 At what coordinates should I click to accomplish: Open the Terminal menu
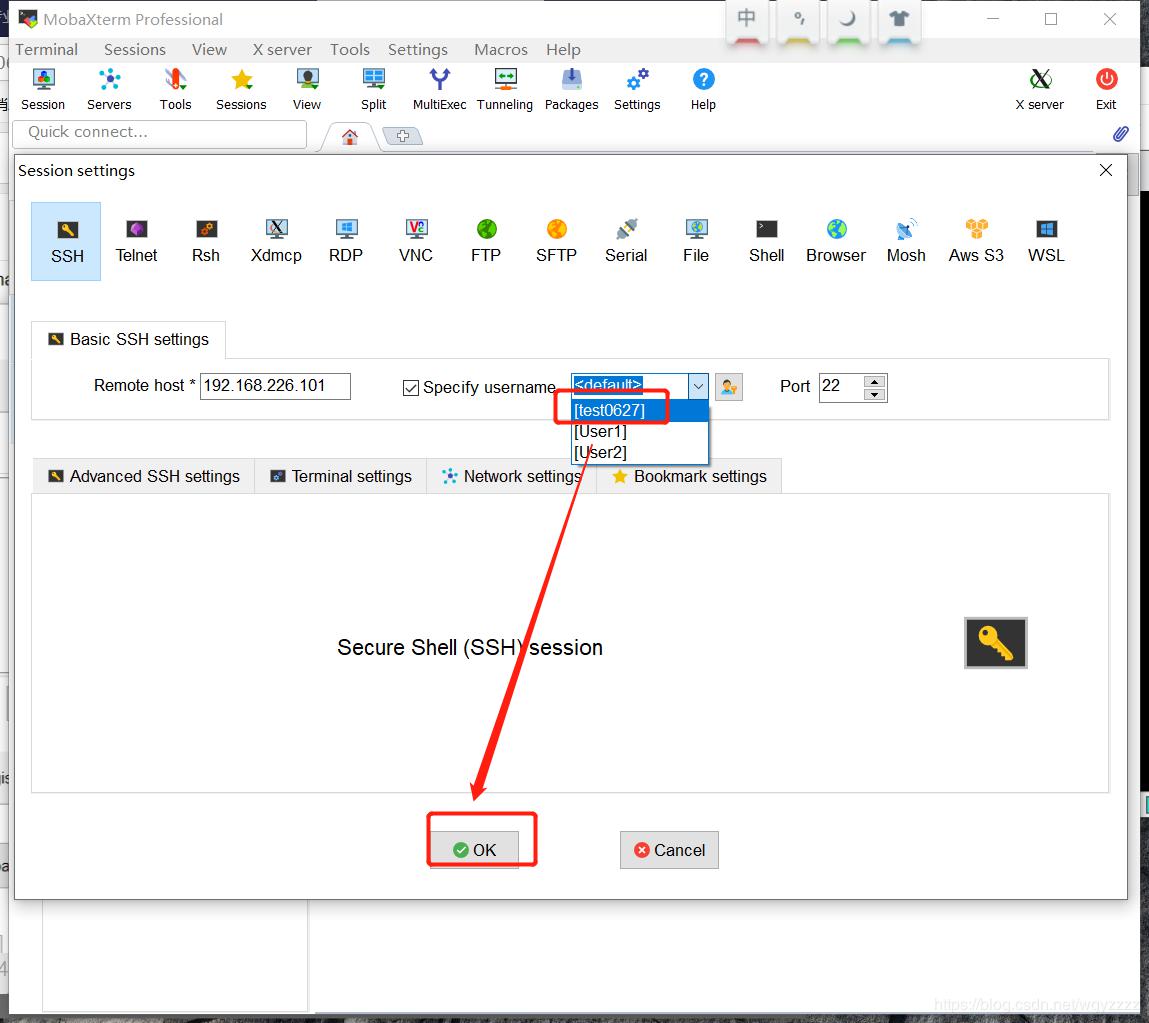coord(46,49)
